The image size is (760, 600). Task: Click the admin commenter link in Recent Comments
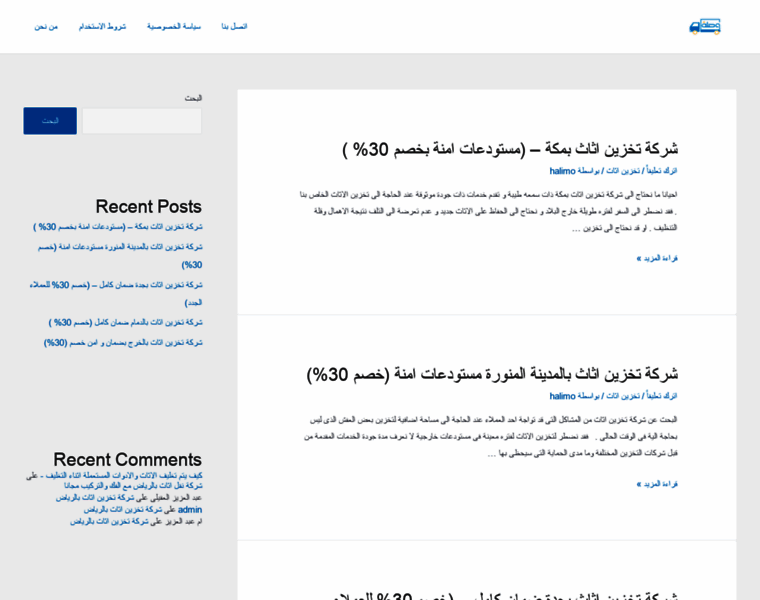[190, 509]
